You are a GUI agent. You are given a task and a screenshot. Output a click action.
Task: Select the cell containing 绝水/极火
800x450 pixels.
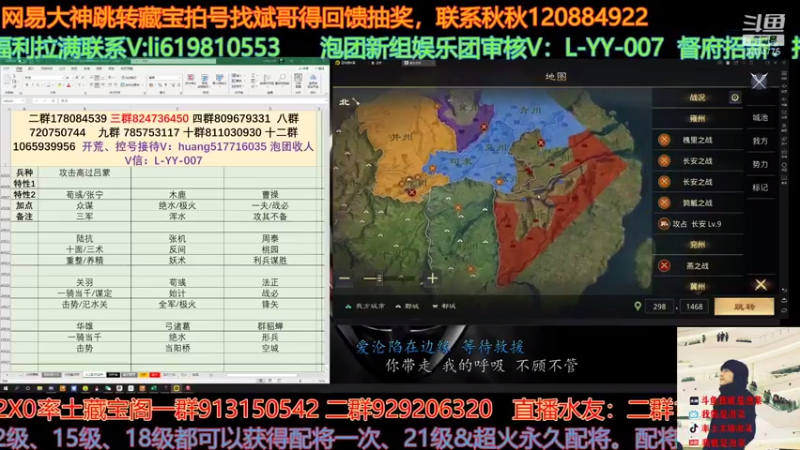(x=177, y=206)
